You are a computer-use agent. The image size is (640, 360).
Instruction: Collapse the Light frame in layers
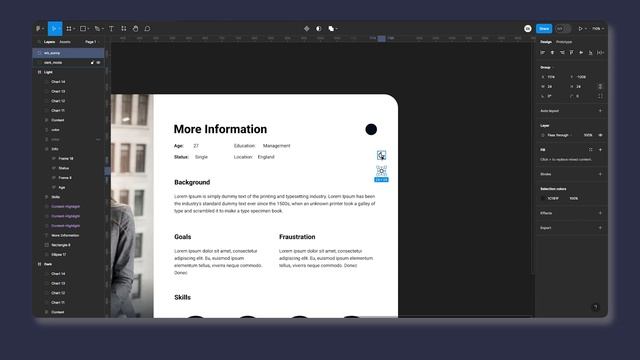click(x=40, y=72)
